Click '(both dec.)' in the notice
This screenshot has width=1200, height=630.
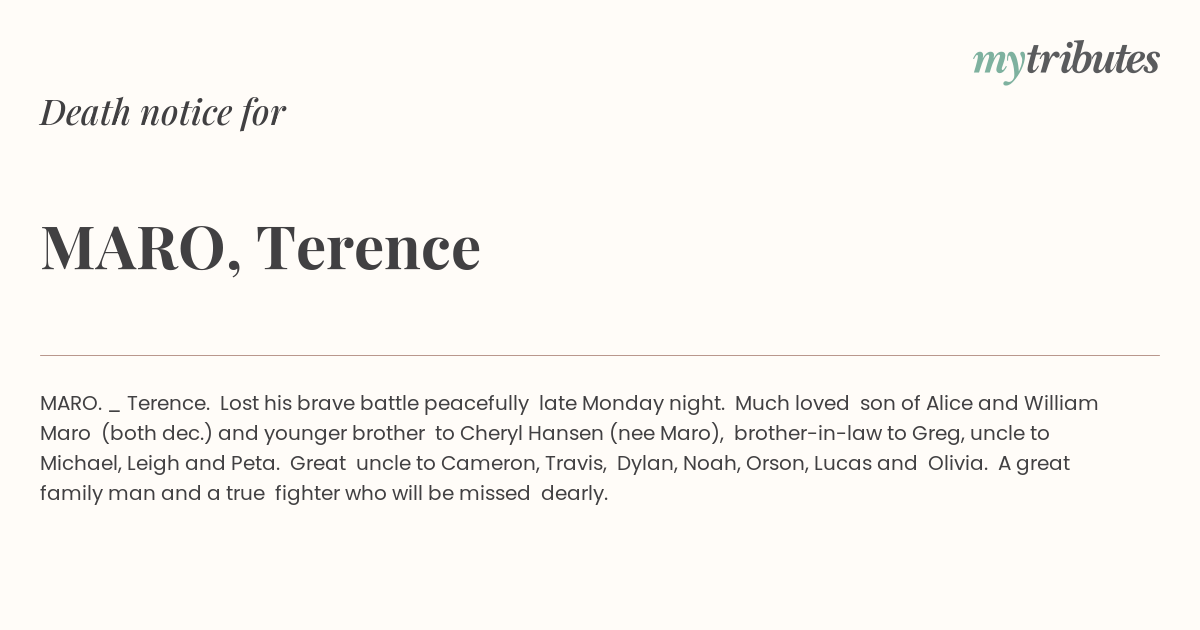pyautogui.click(x=157, y=433)
